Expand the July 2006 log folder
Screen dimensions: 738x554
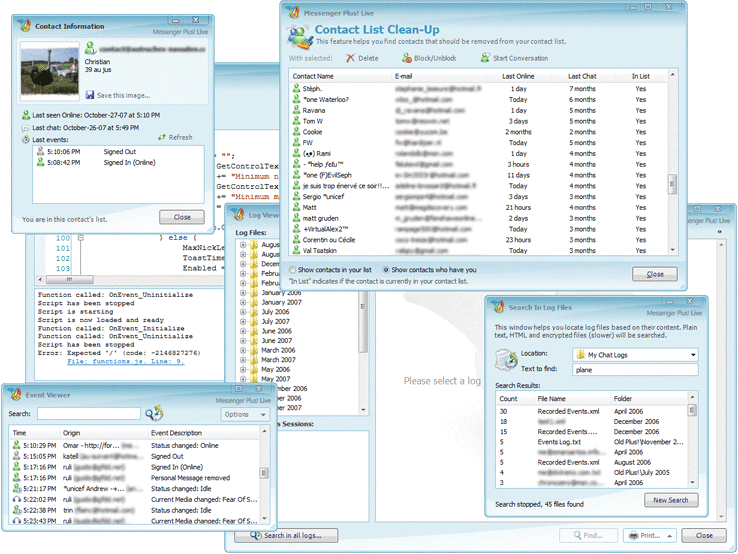[x=243, y=312]
